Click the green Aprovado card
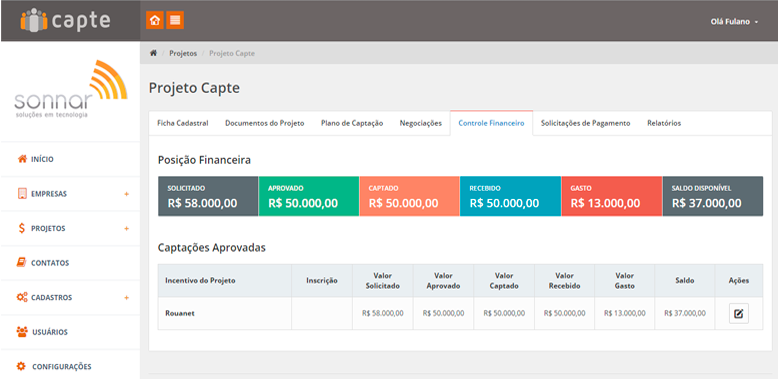 coord(309,196)
